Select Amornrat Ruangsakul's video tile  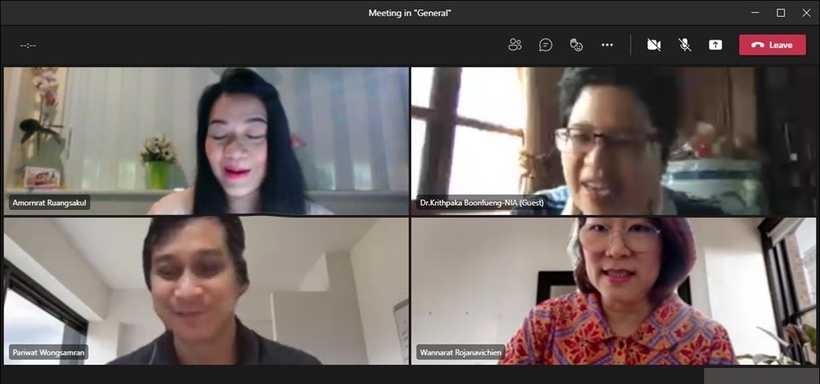[207, 141]
